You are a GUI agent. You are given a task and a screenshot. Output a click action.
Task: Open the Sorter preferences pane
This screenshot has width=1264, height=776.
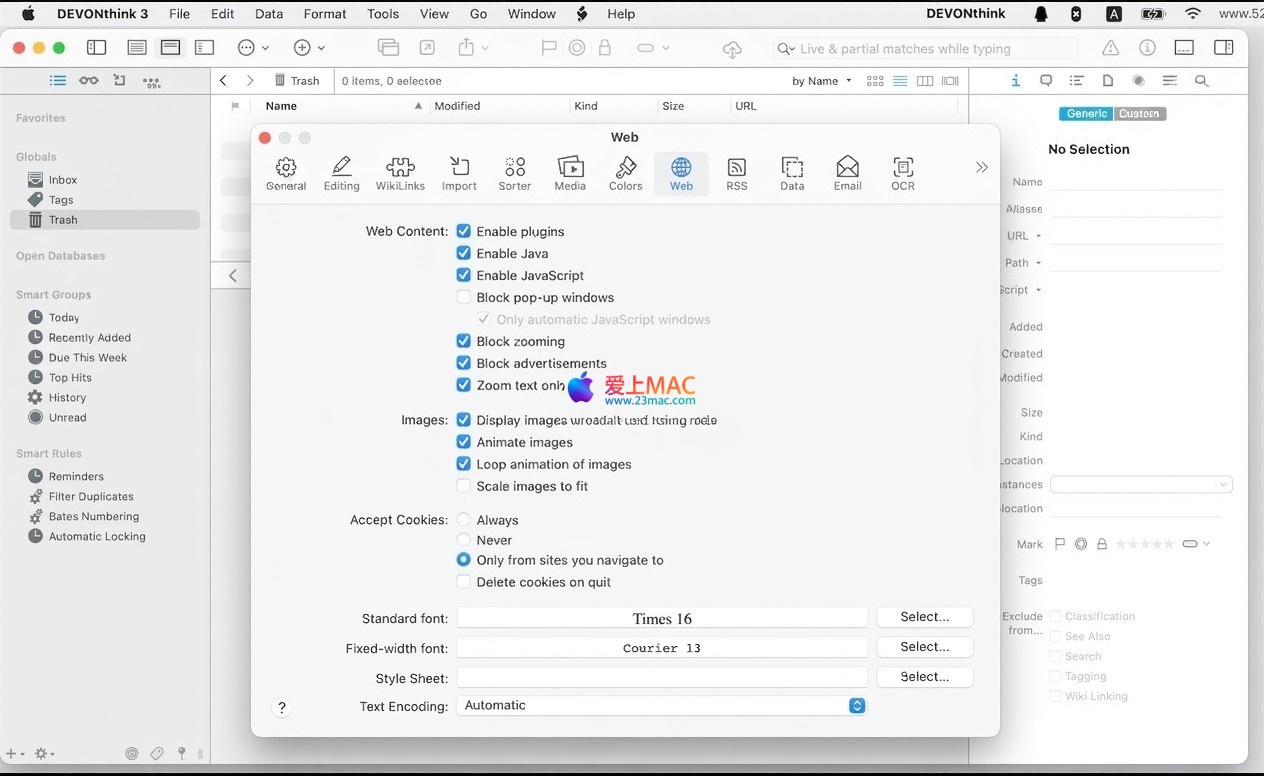pyautogui.click(x=515, y=173)
